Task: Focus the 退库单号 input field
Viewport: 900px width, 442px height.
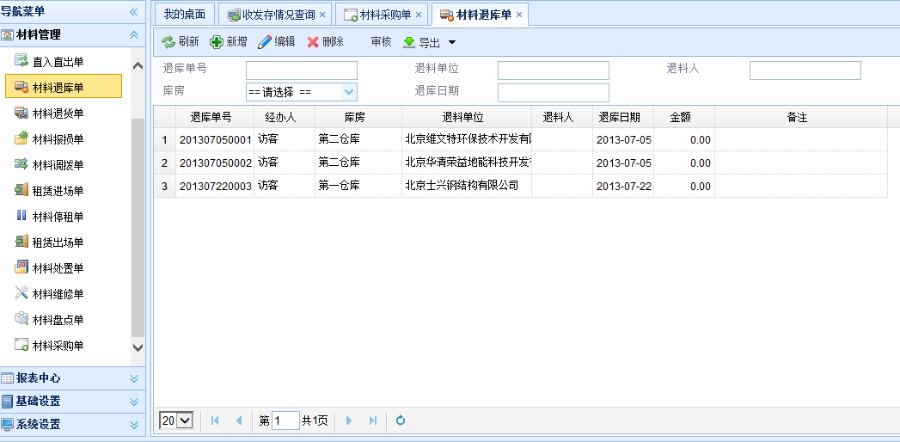Action: click(302, 71)
